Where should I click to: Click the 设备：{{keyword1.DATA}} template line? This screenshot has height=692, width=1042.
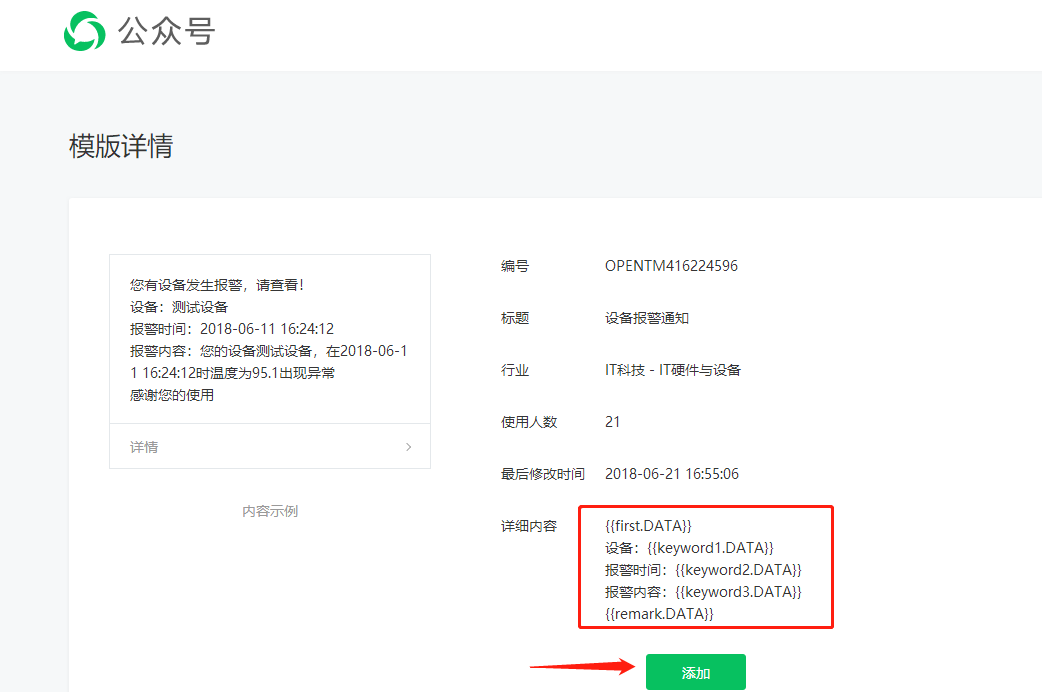click(x=689, y=548)
